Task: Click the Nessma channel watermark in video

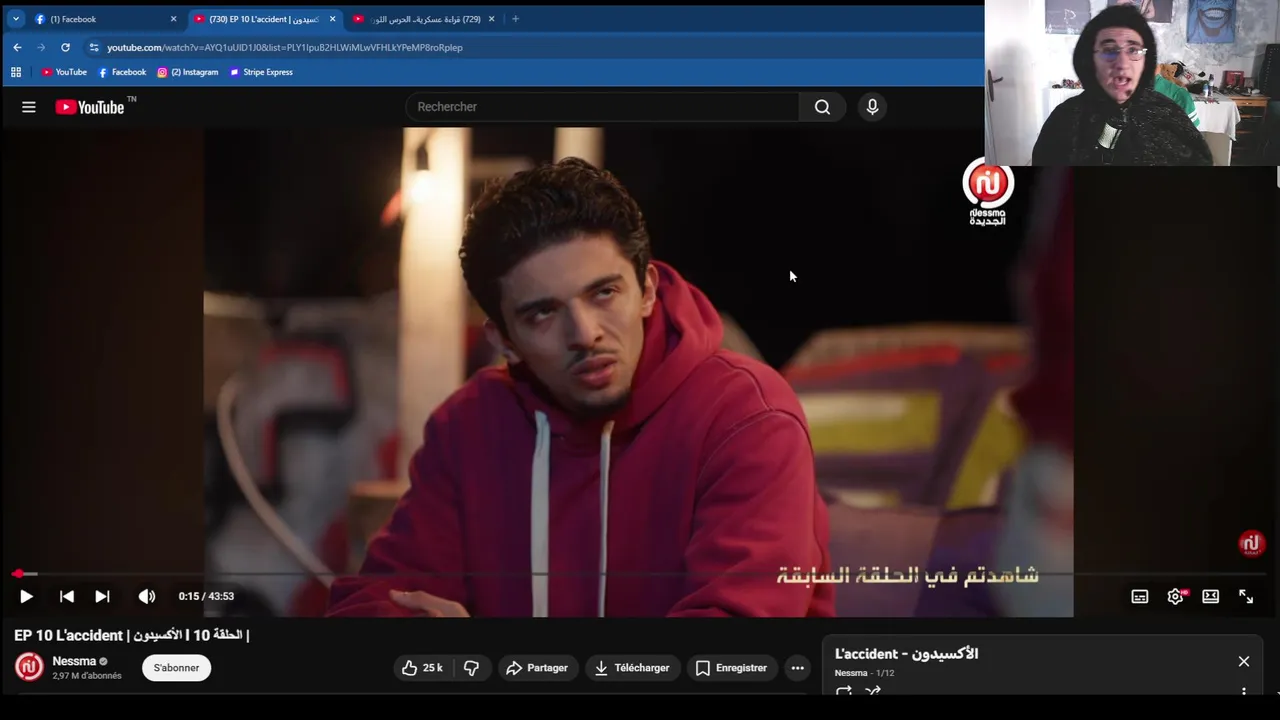Action: [1252, 544]
